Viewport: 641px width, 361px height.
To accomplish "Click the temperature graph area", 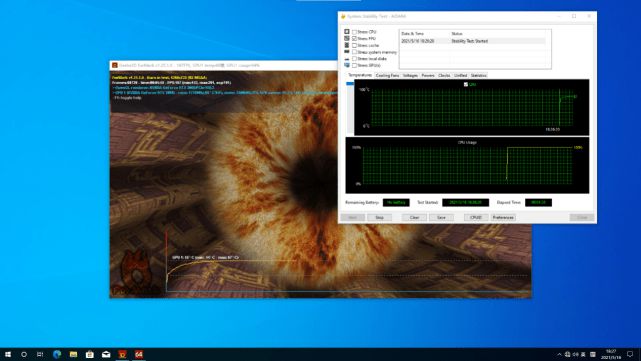I will point(471,108).
